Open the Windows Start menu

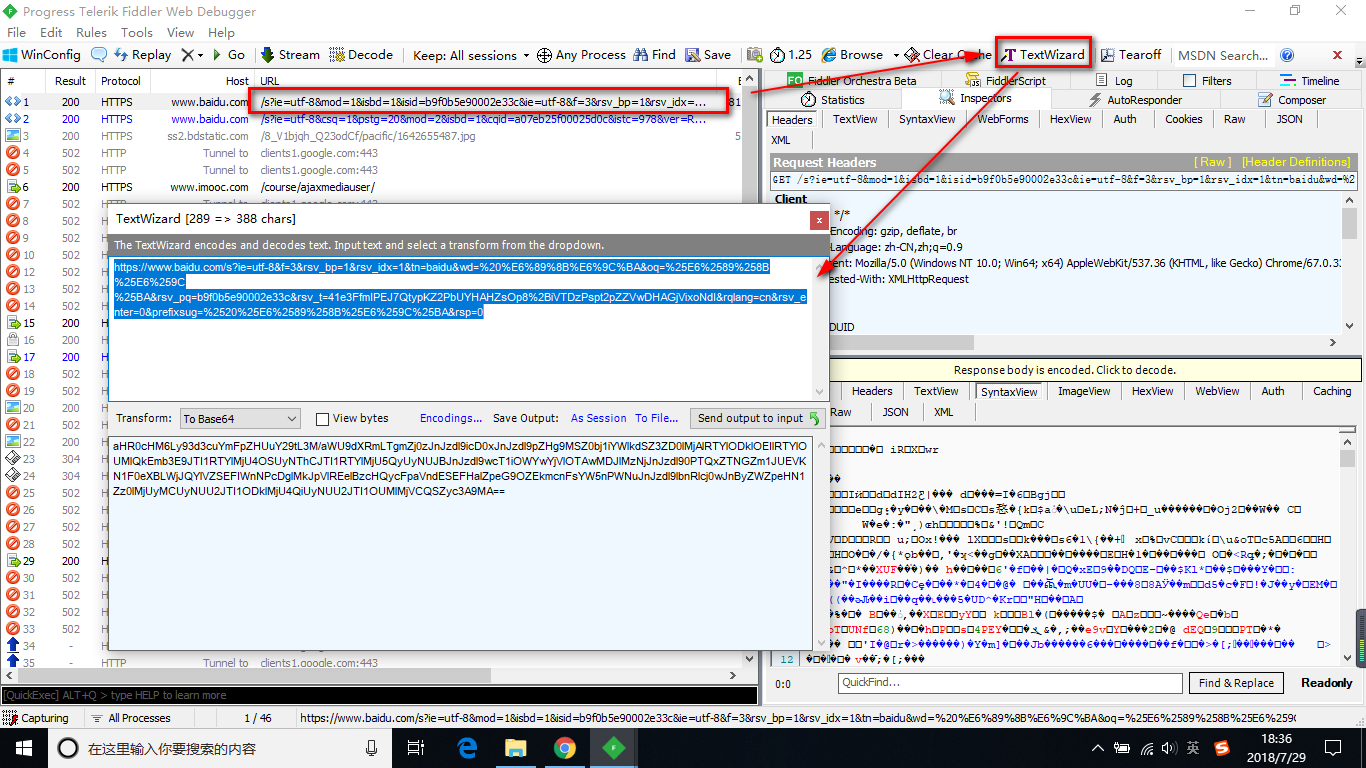24,747
